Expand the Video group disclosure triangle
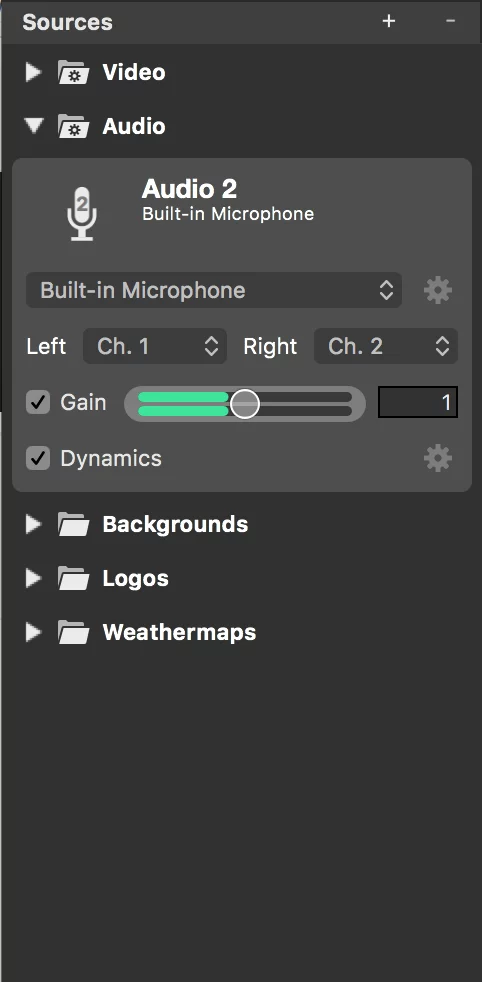The width and height of the screenshot is (482, 982). (x=33, y=73)
